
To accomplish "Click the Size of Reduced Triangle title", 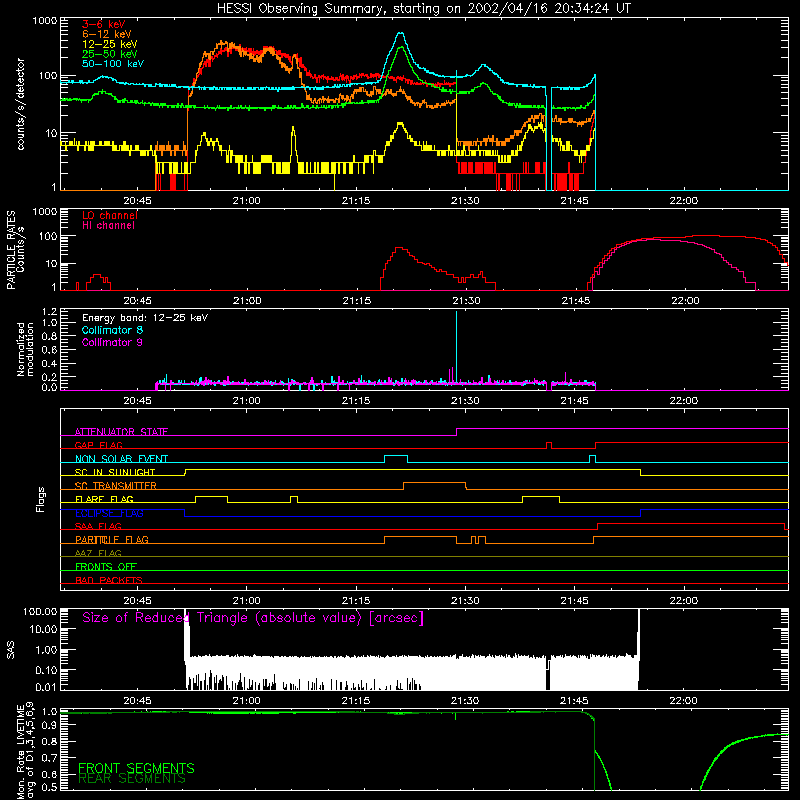I will click(x=253, y=618).
